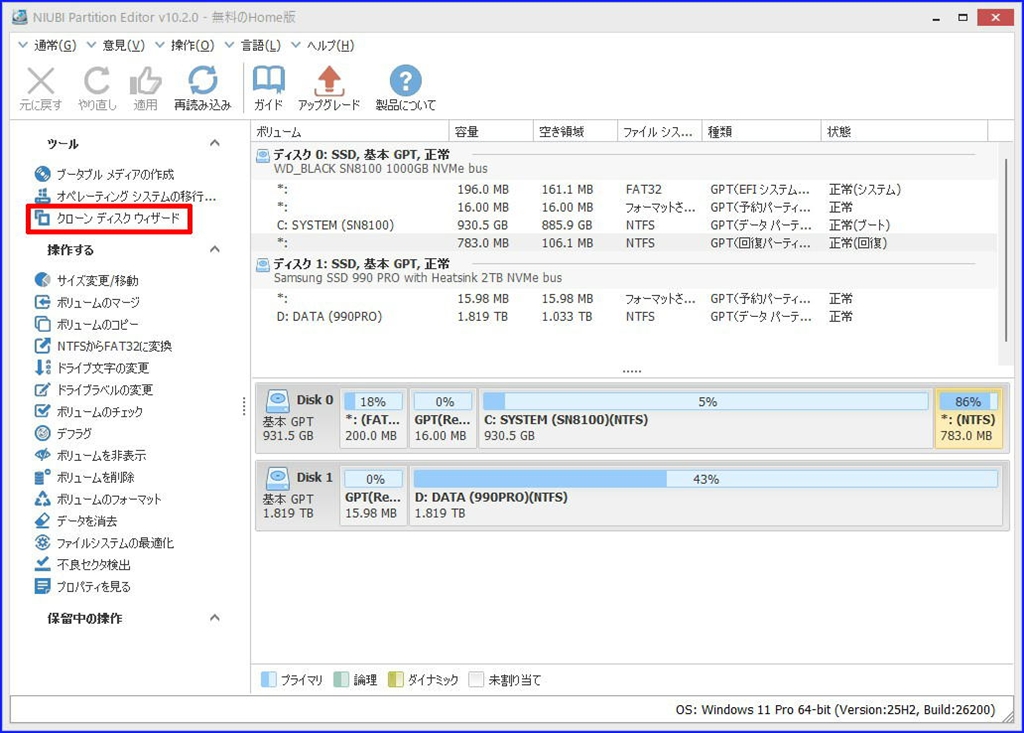Sort by 種類 column header
The height and width of the screenshot is (733, 1024).
pos(761,131)
